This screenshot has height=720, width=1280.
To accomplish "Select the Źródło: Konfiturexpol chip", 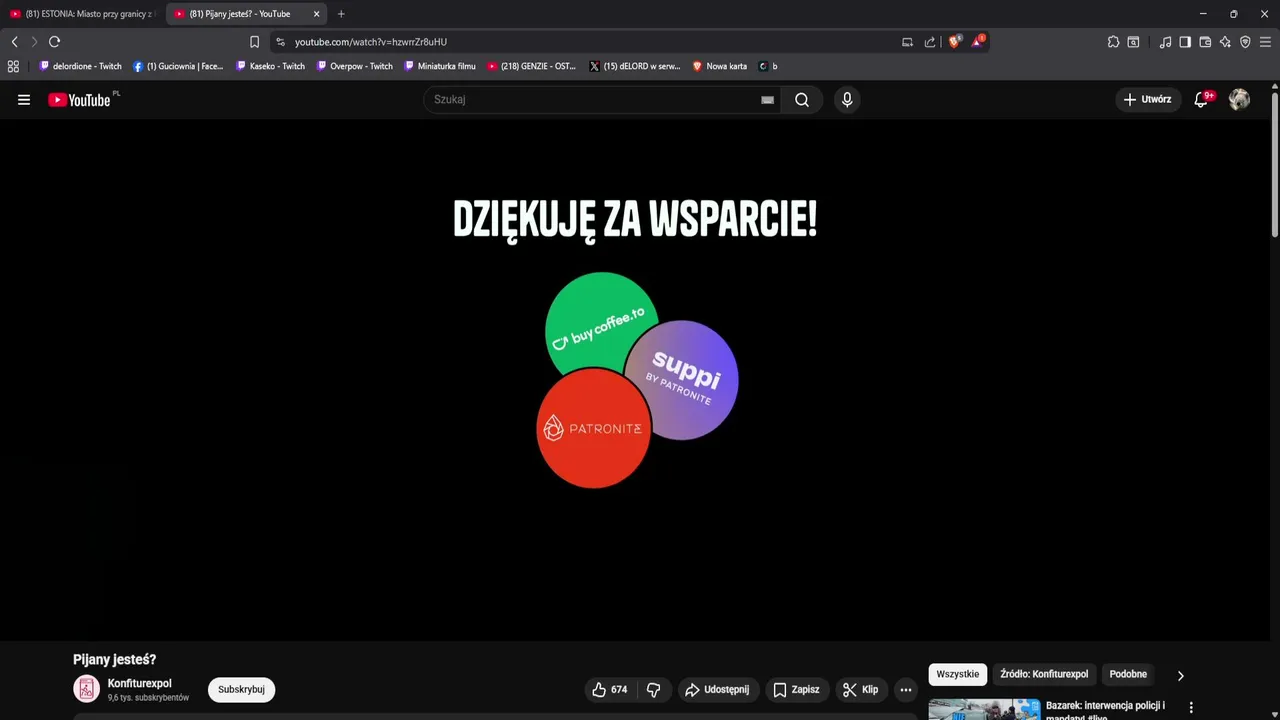I will tap(1044, 674).
